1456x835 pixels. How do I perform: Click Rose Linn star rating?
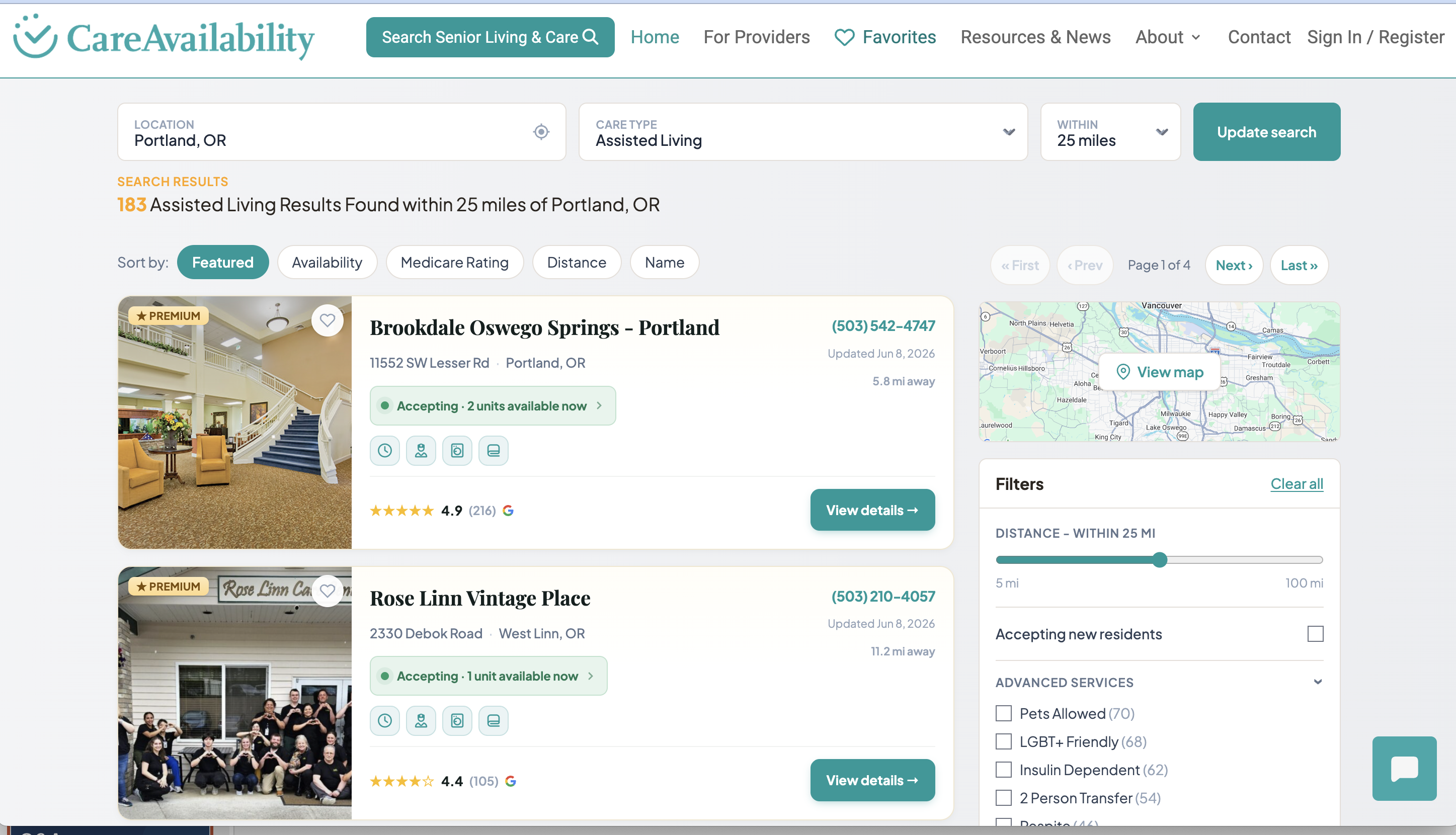(x=401, y=781)
